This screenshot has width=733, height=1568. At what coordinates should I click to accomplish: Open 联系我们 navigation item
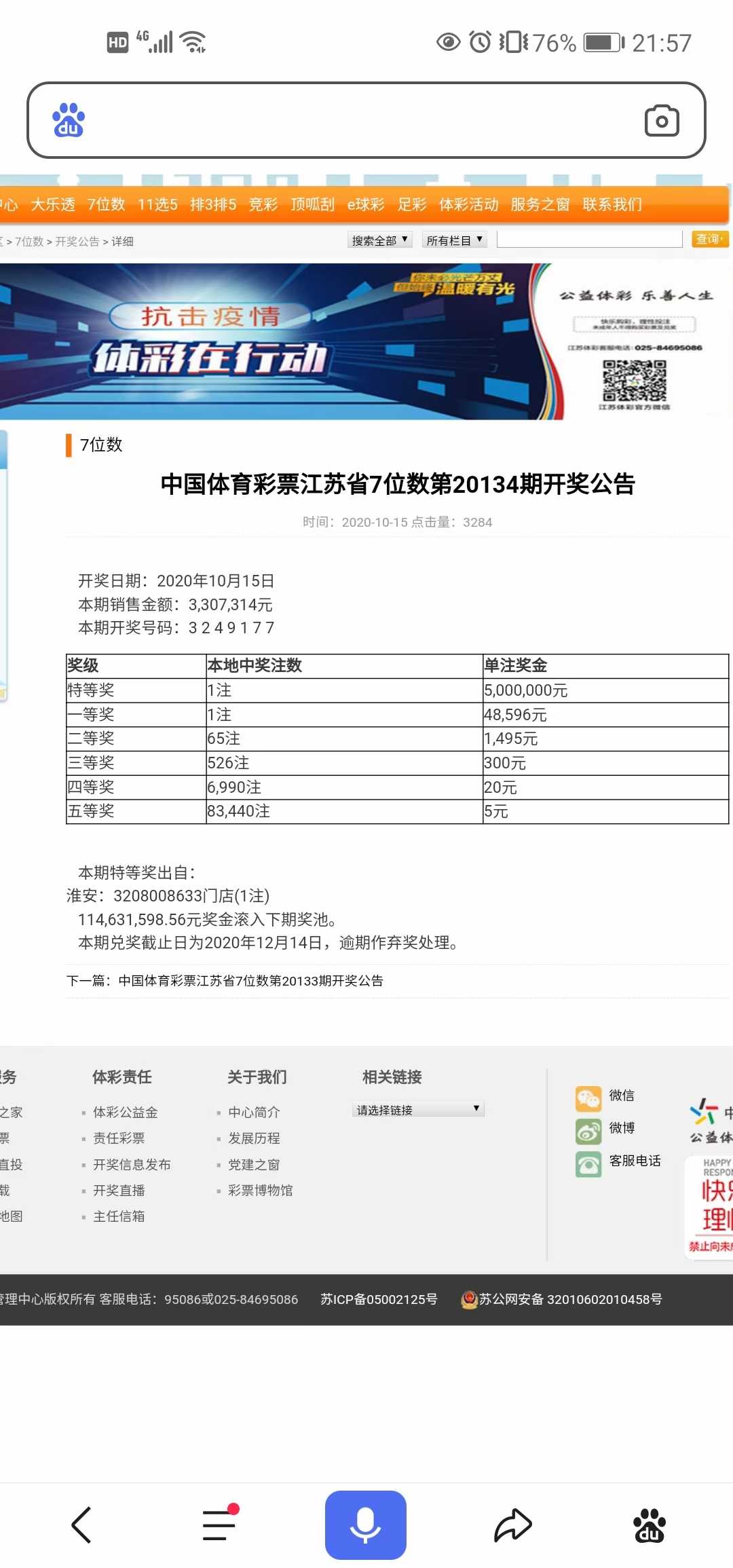612,204
